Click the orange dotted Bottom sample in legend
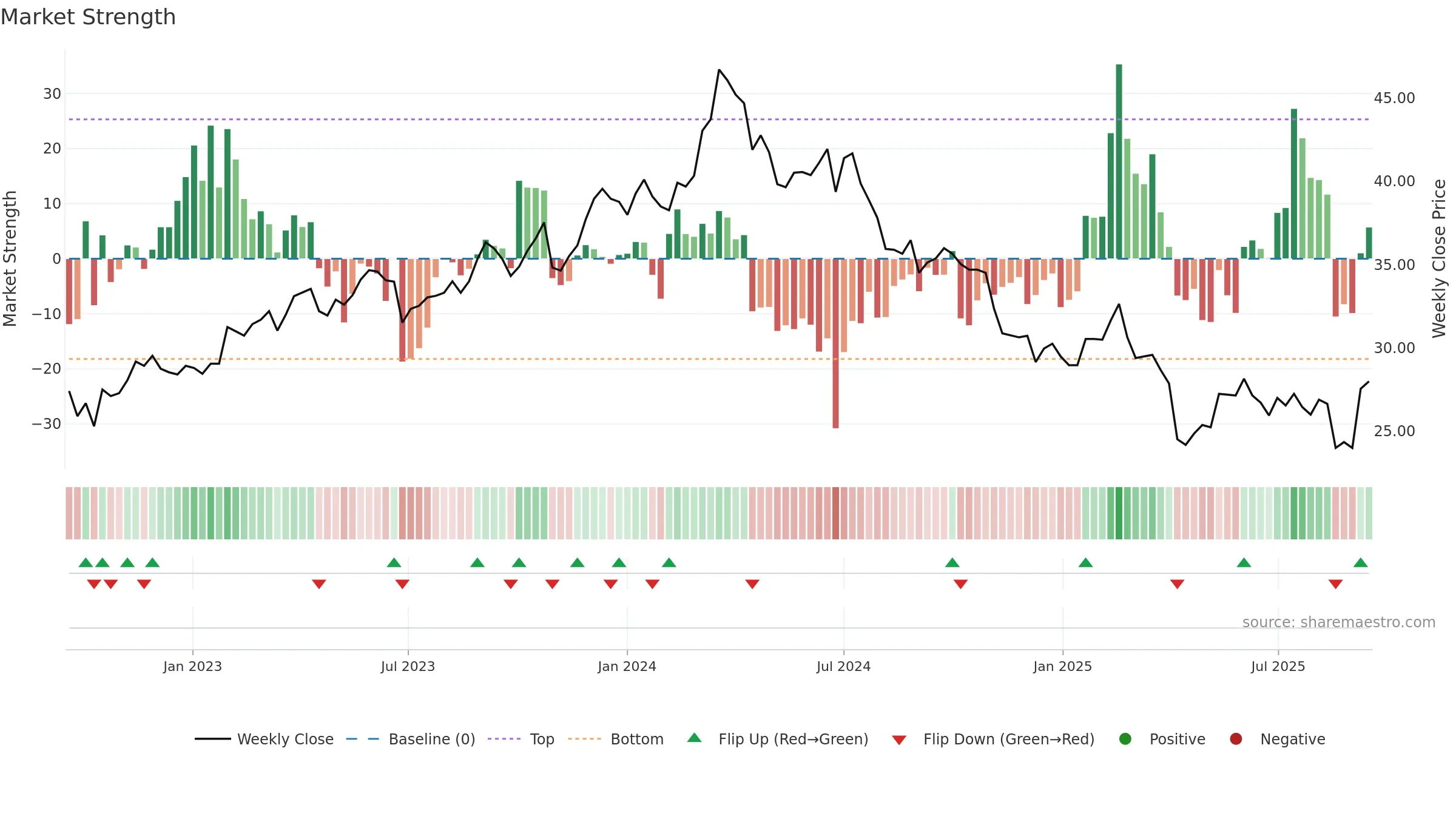The height and width of the screenshot is (819, 1456). pos(584,739)
